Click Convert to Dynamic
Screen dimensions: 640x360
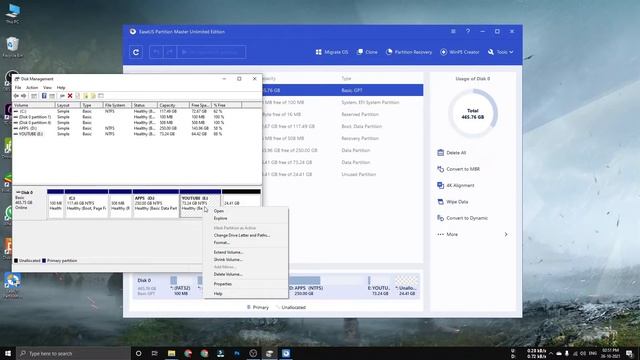[x=462, y=218]
